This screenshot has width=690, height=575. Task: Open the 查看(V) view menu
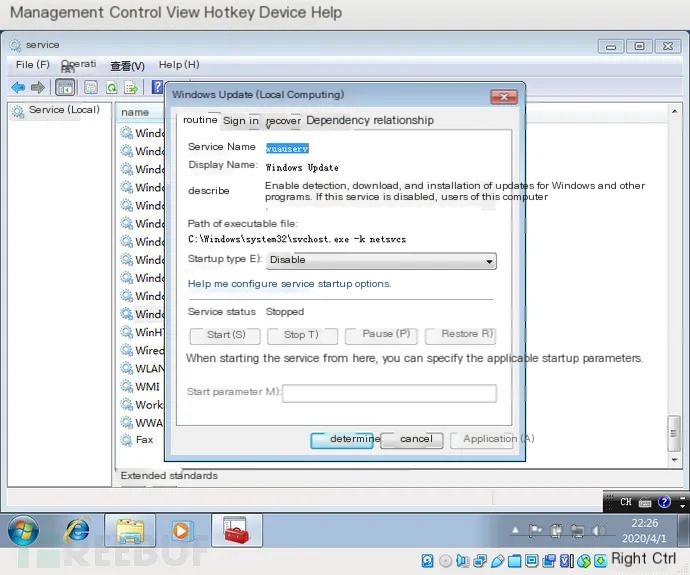127,66
